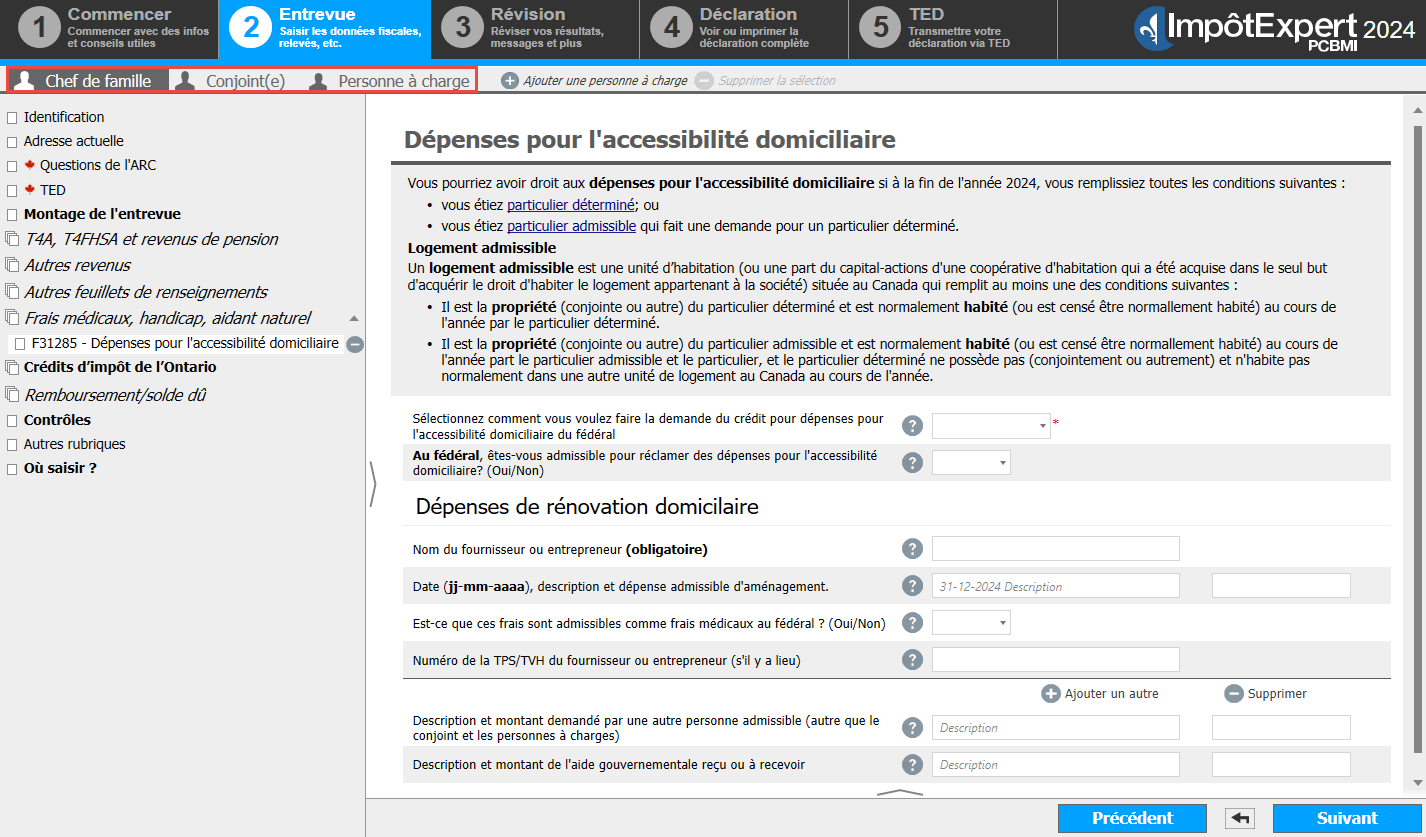Select the 'Chef de famille' tab
The image size is (1426, 837).
click(88, 81)
